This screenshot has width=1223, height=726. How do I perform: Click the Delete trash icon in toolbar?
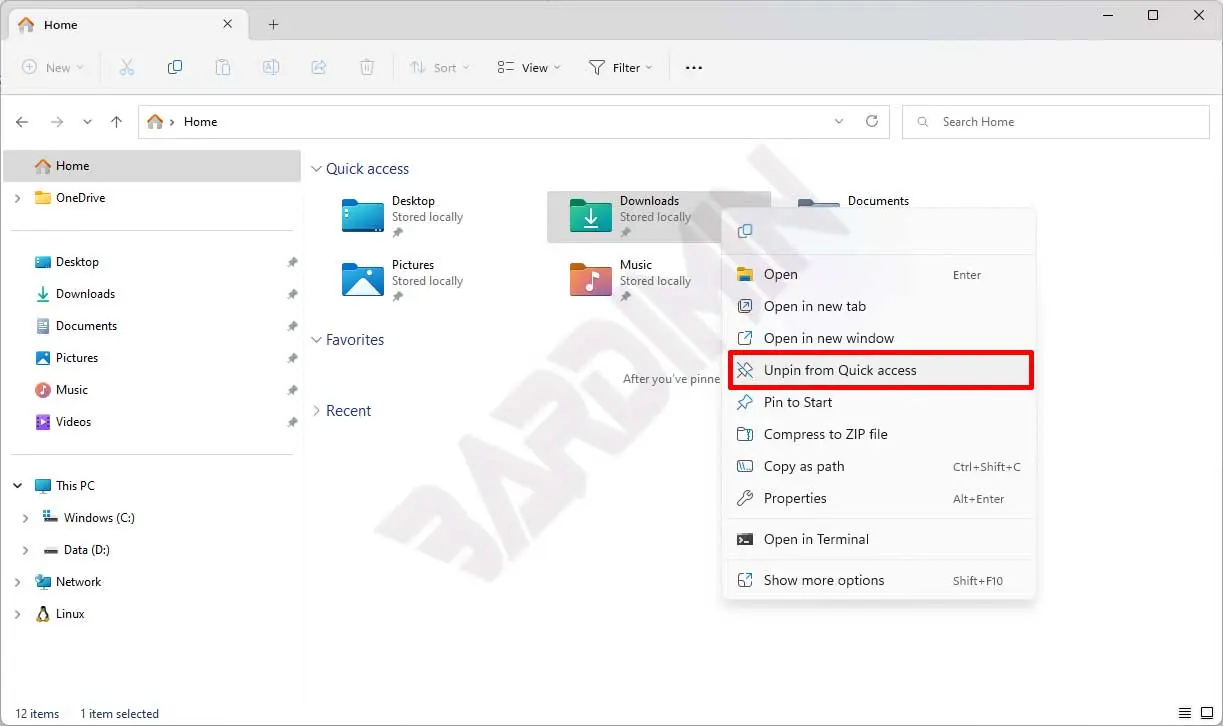367,68
